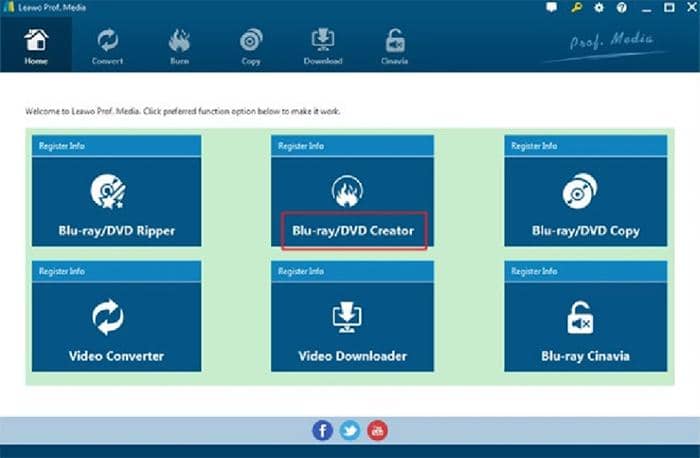700x458 pixels.
Task: Click the Blu-ray Cinavia unlock icon
Action: coord(579,317)
